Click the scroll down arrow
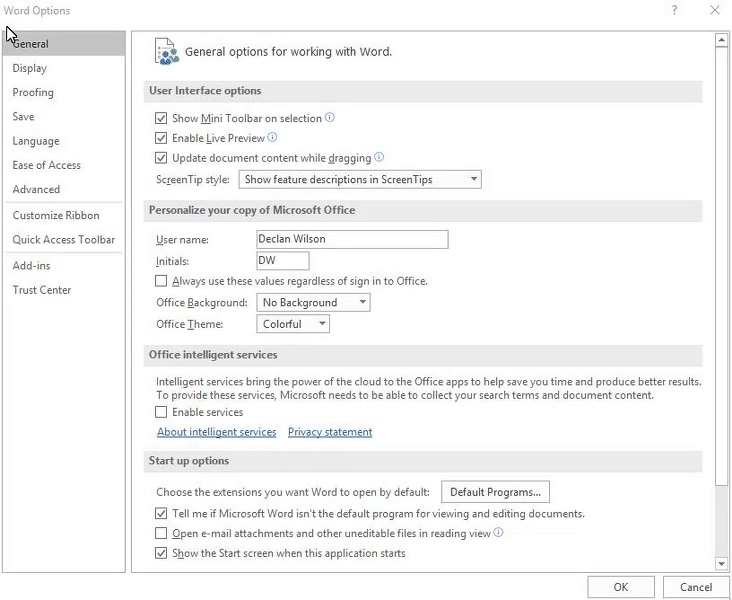 [721, 564]
